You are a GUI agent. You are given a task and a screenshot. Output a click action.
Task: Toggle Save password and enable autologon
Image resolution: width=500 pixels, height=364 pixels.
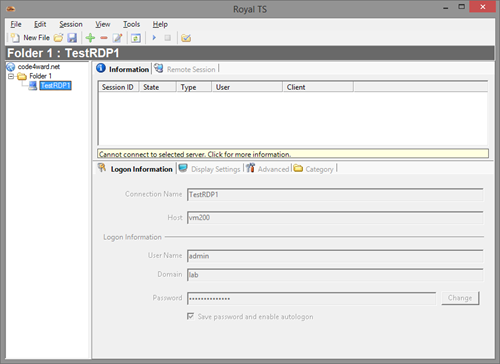(190, 316)
